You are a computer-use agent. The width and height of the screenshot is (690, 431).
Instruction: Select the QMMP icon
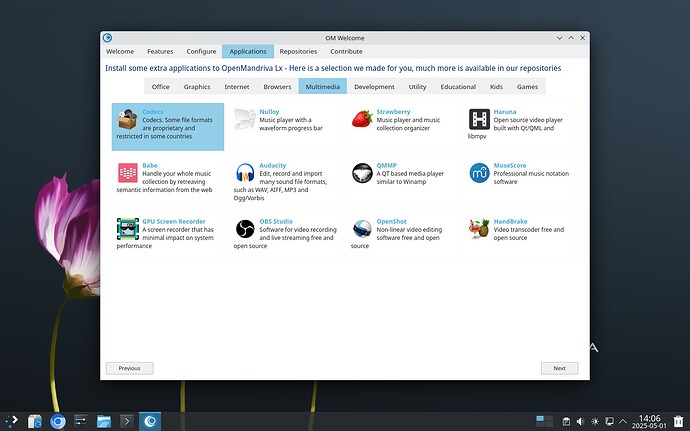pyautogui.click(x=362, y=173)
